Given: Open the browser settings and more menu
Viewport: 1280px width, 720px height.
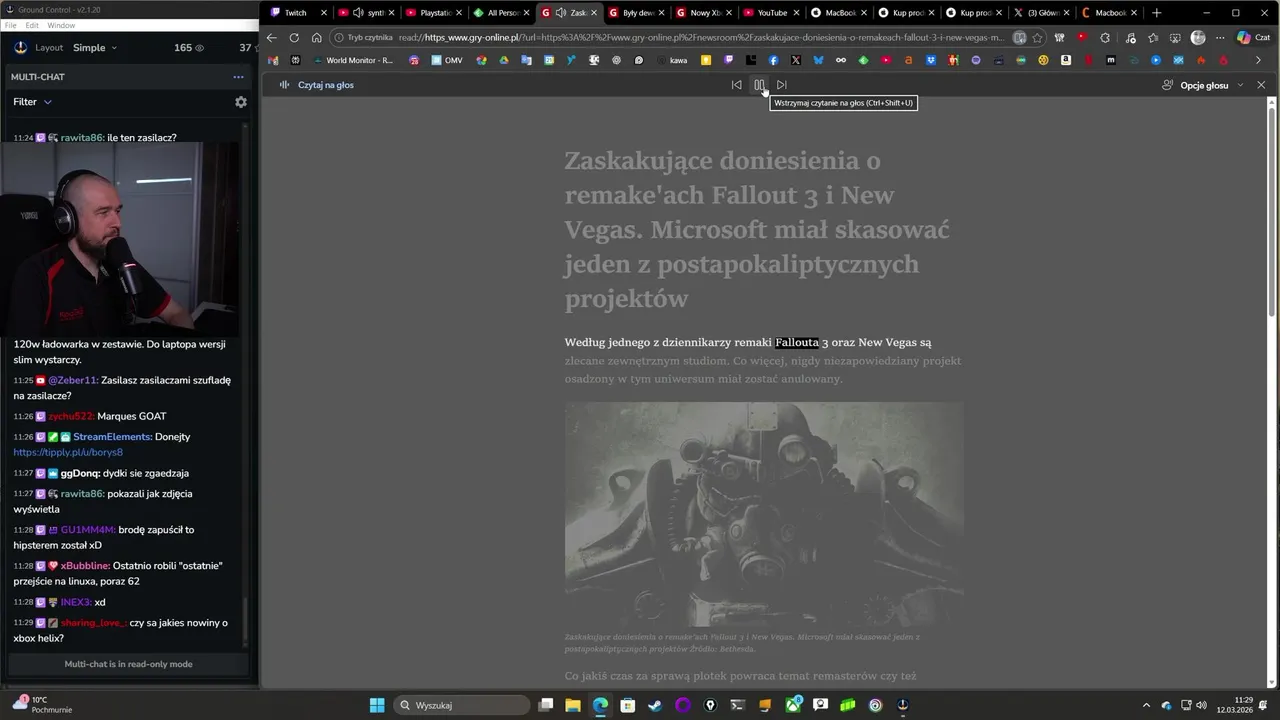Looking at the screenshot, I should (1220, 38).
